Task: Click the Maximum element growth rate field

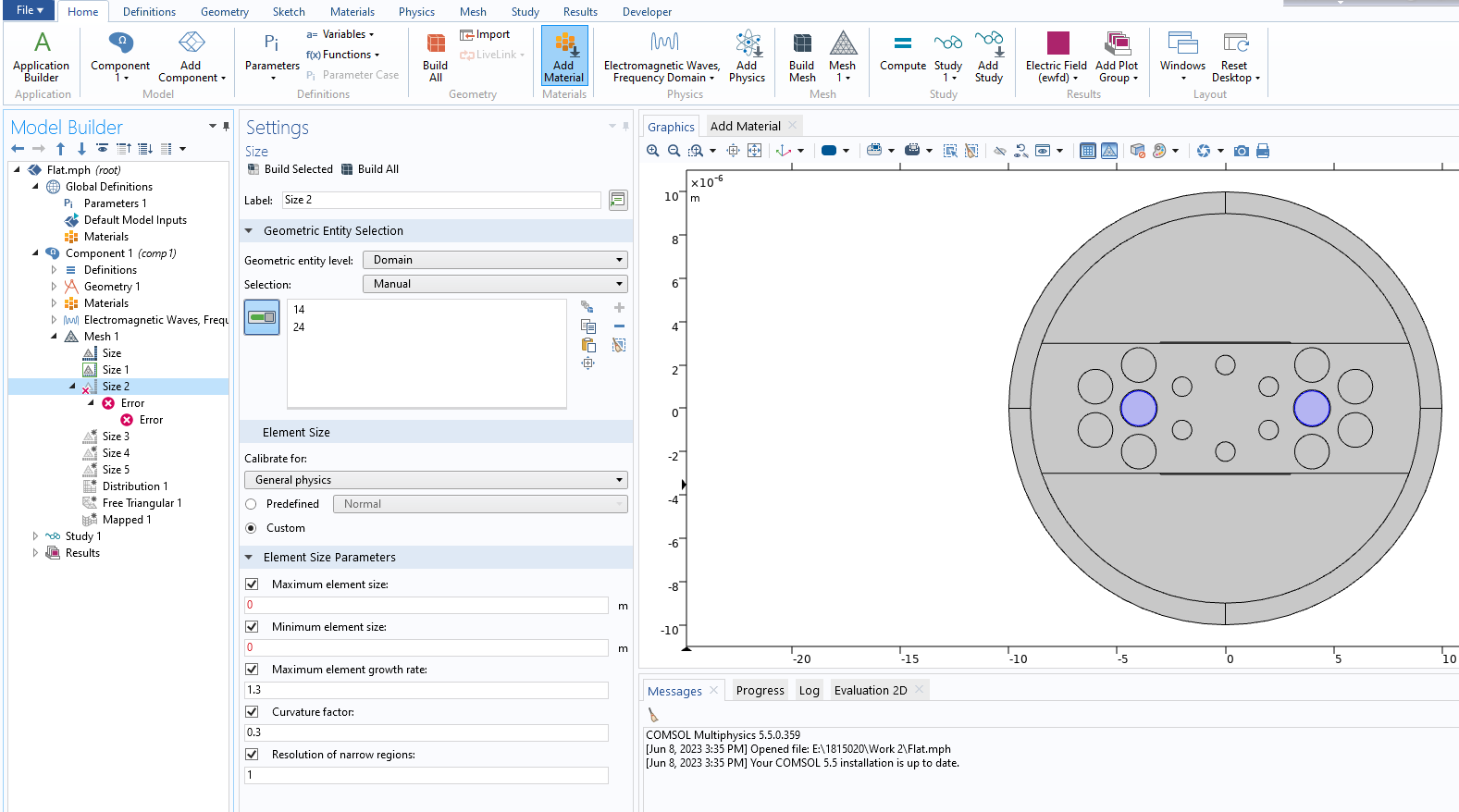Action: click(x=426, y=690)
